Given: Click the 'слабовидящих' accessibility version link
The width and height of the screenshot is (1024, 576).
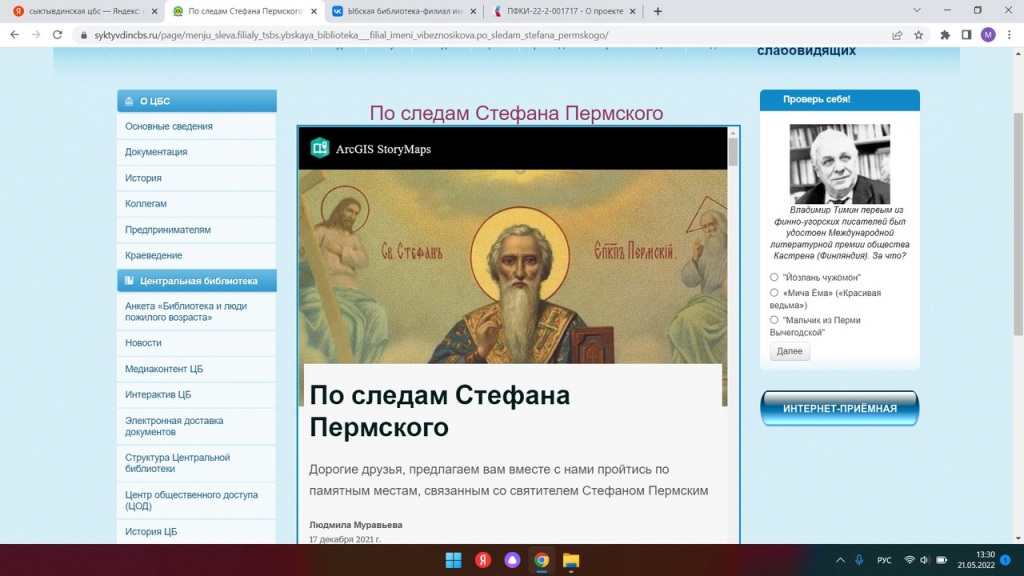Looking at the screenshot, I should (807, 50).
